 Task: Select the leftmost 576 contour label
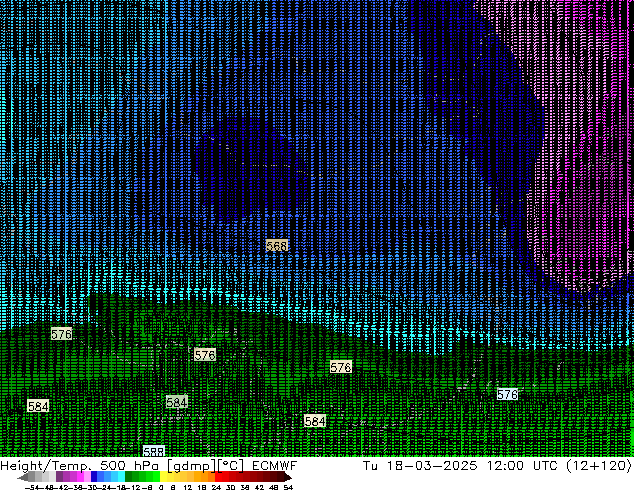(61, 334)
